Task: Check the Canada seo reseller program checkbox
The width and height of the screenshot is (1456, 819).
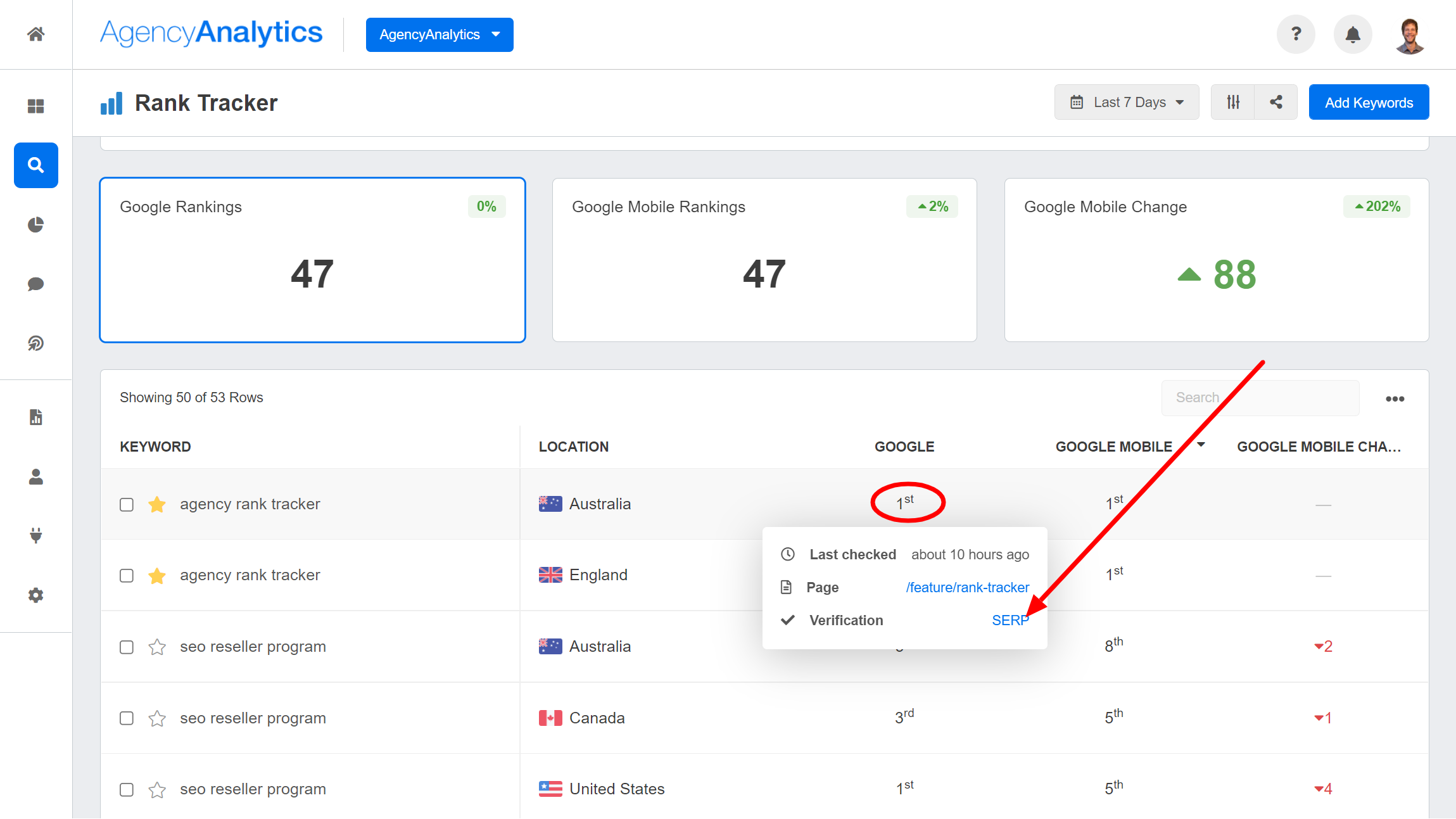Action: coord(127,718)
